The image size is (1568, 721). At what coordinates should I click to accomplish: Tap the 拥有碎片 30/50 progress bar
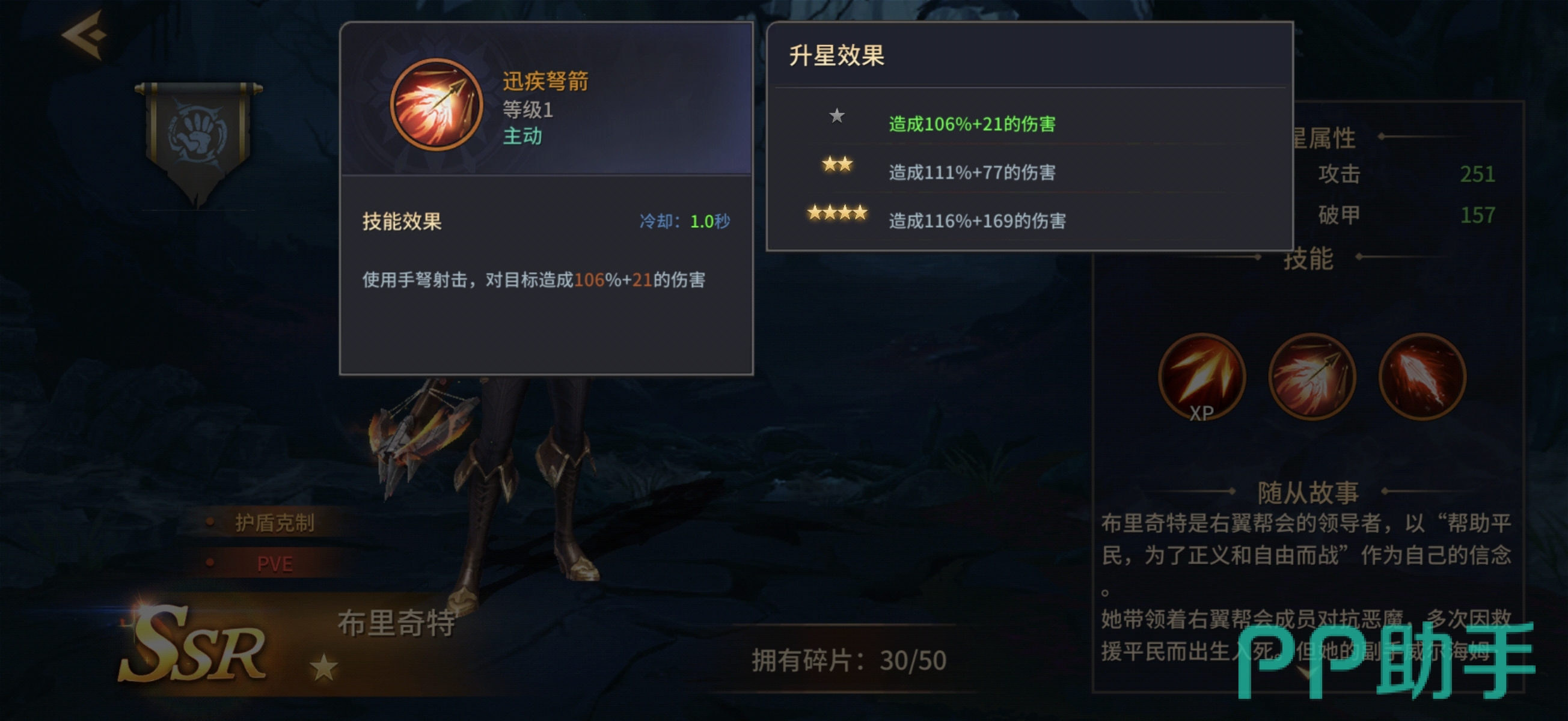point(848,660)
